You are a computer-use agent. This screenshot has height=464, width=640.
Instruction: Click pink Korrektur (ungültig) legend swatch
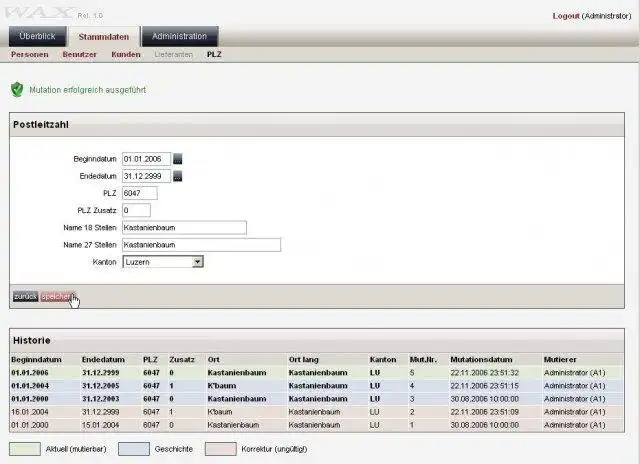click(x=221, y=449)
